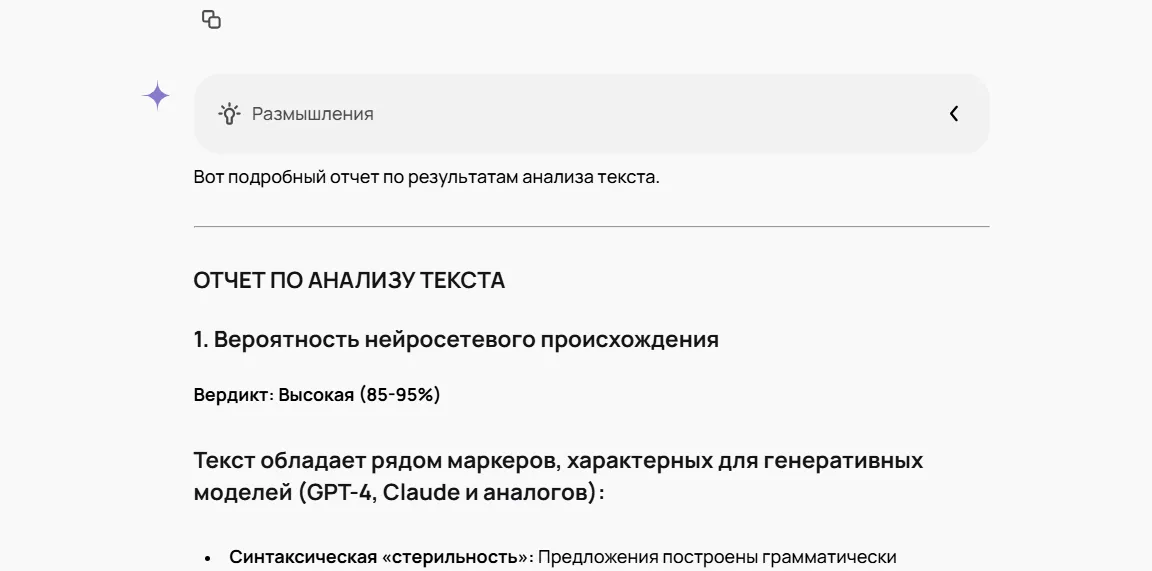
Task: Open the Размышления thinking label
Action: [x=313, y=114]
